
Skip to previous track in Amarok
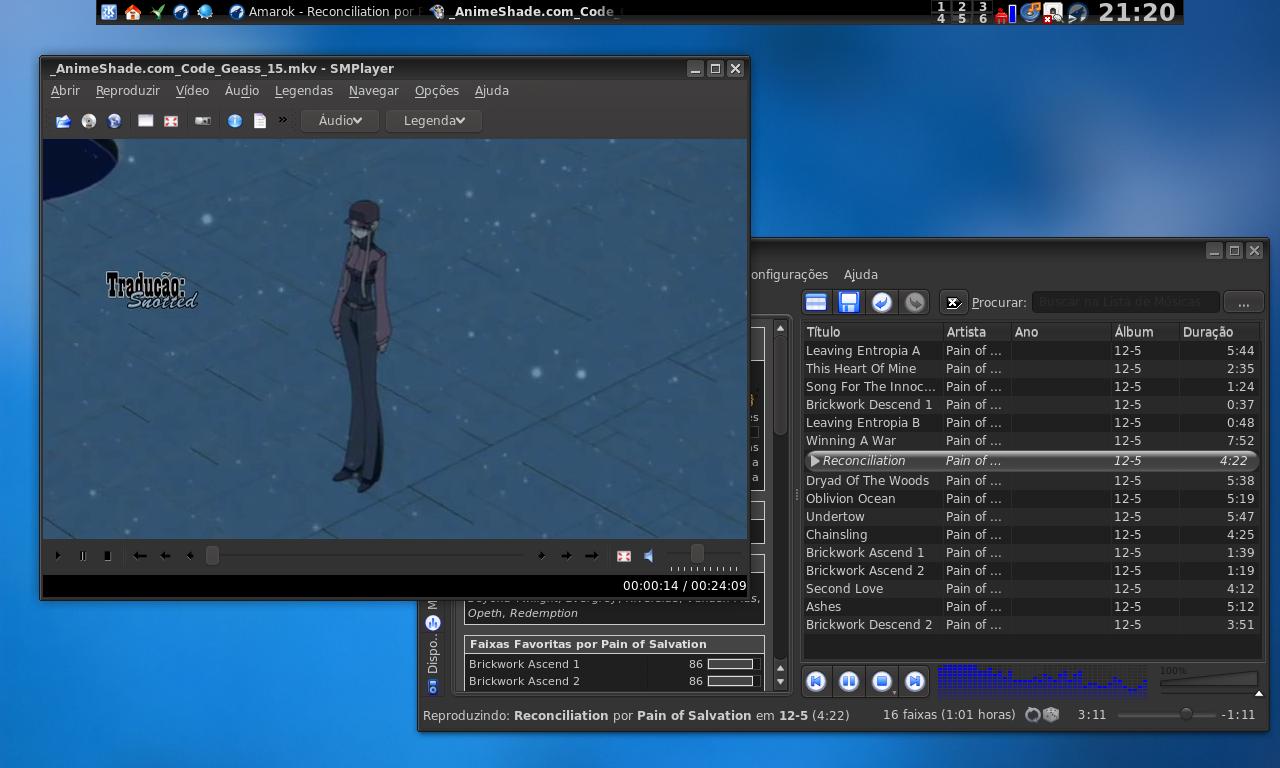tap(816, 681)
